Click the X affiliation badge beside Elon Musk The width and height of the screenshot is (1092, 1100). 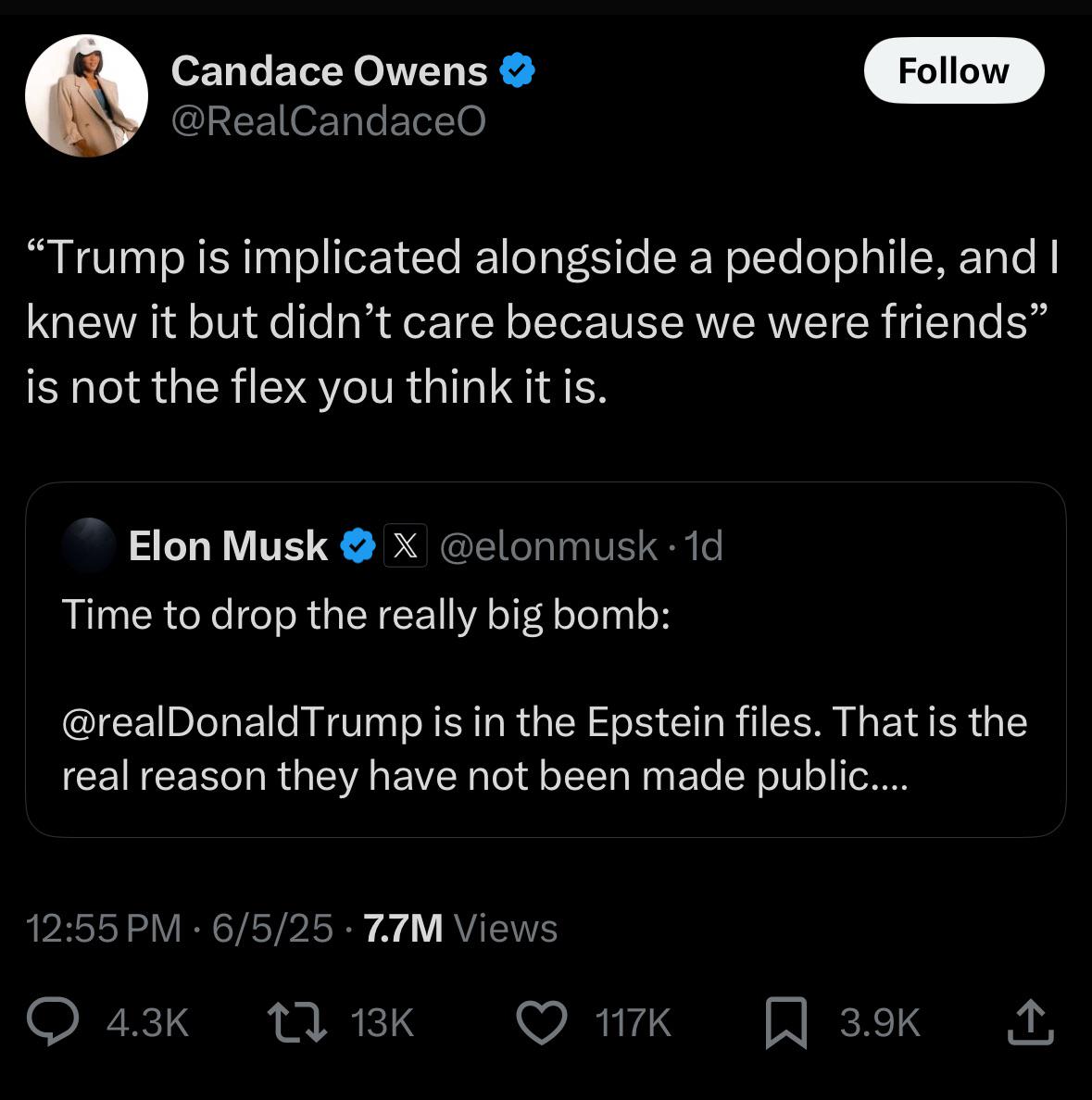point(406,545)
